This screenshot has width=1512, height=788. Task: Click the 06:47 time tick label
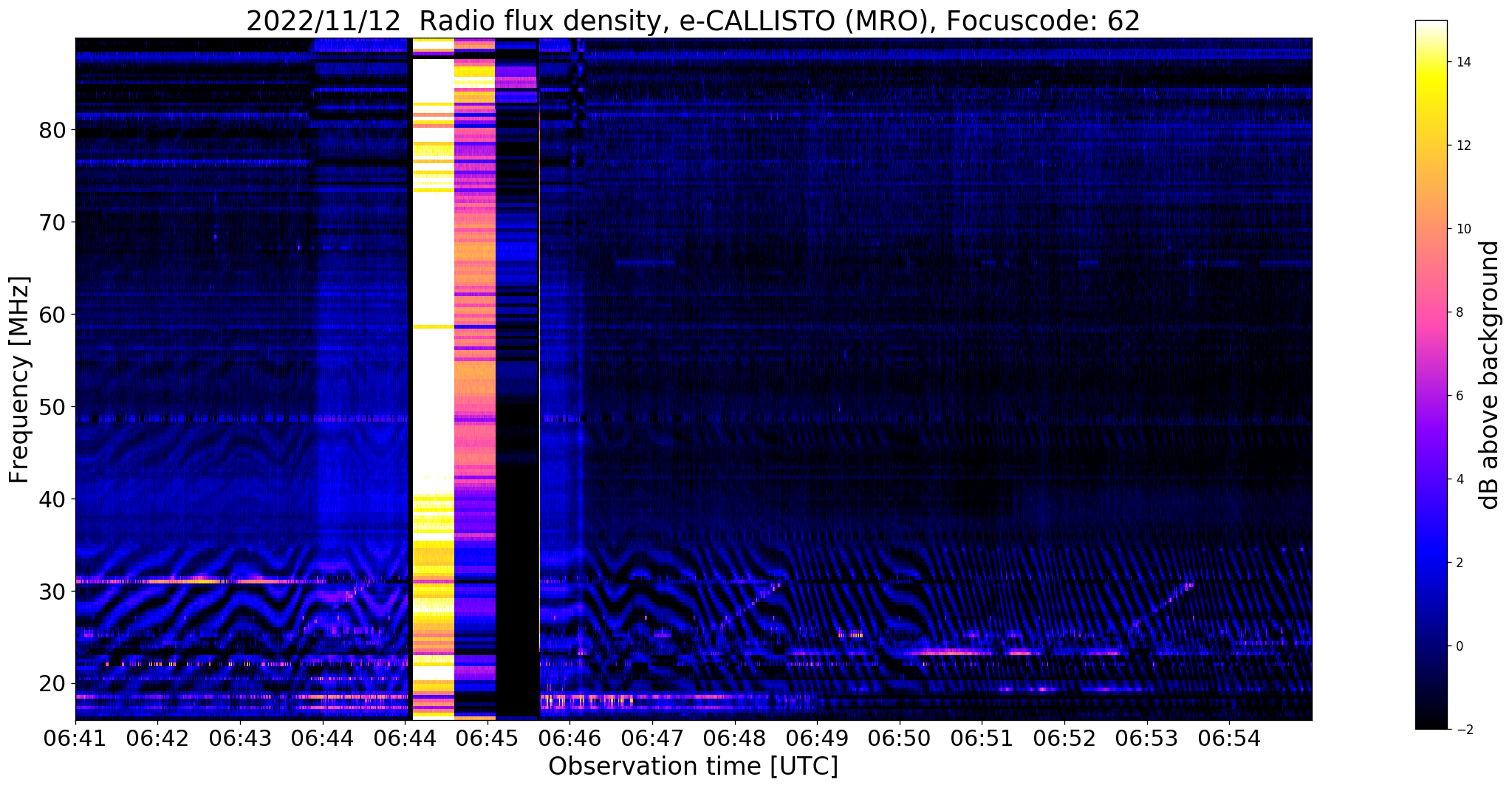(652, 737)
